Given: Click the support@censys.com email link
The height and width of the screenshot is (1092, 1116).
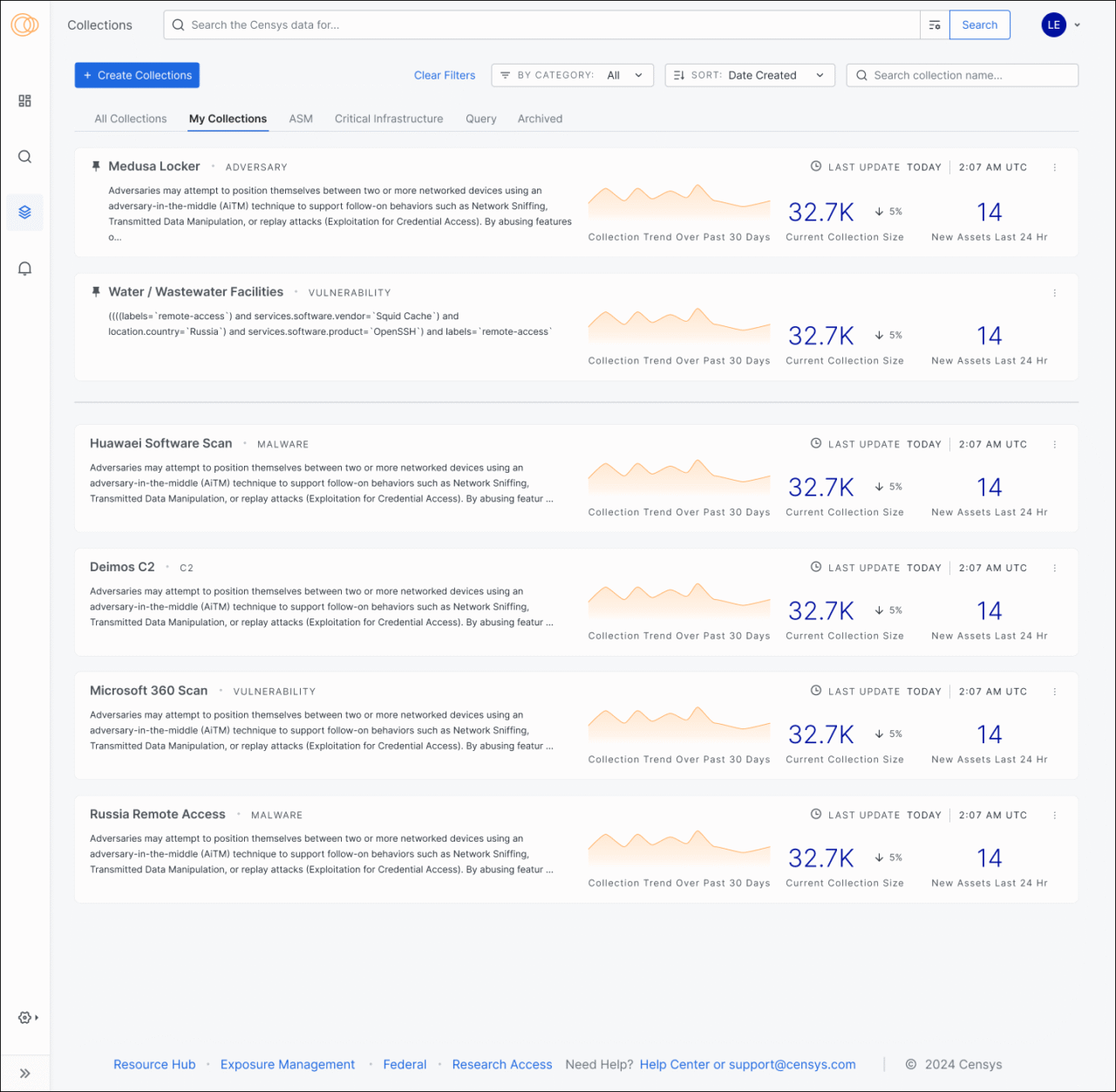Looking at the screenshot, I should [793, 1065].
